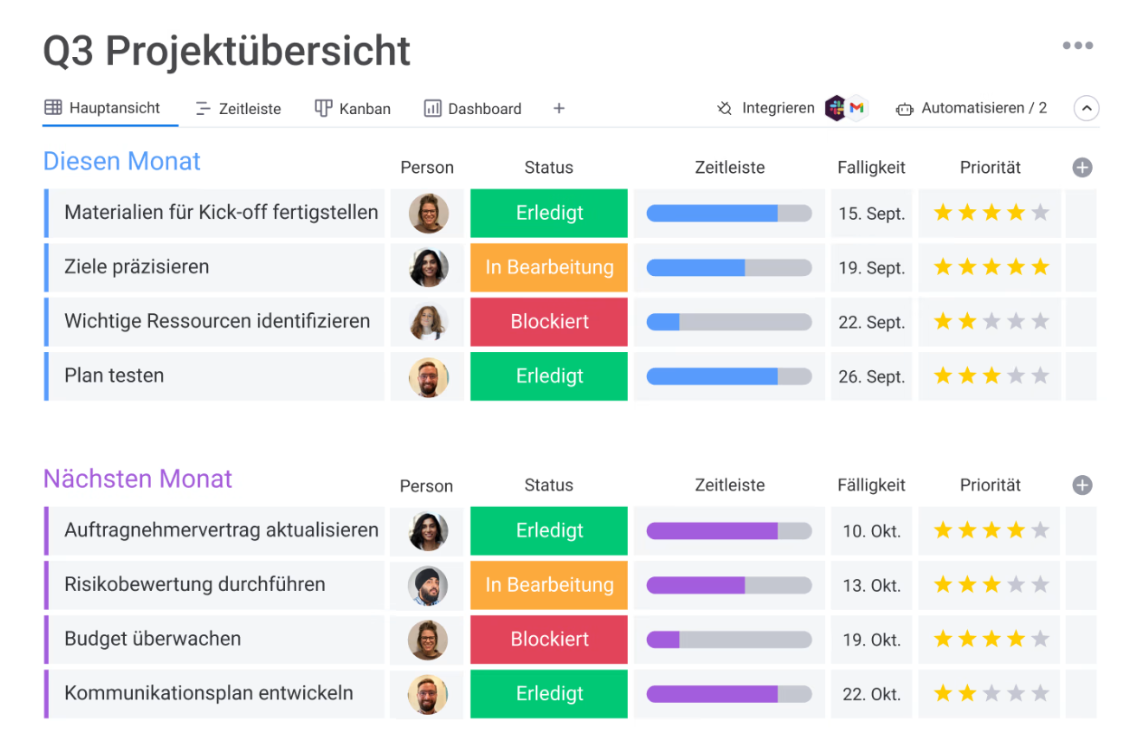The width and height of the screenshot is (1138, 749).
Task: Switch to the Kanban tab
Action: click(353, 109)
